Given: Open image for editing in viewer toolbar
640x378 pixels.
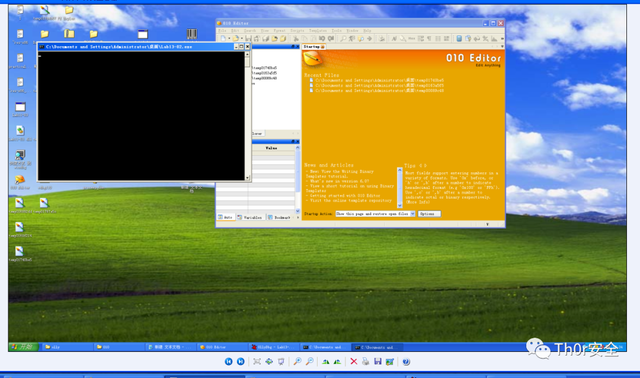Looking at the screenshot, I should tap(390, 361).
